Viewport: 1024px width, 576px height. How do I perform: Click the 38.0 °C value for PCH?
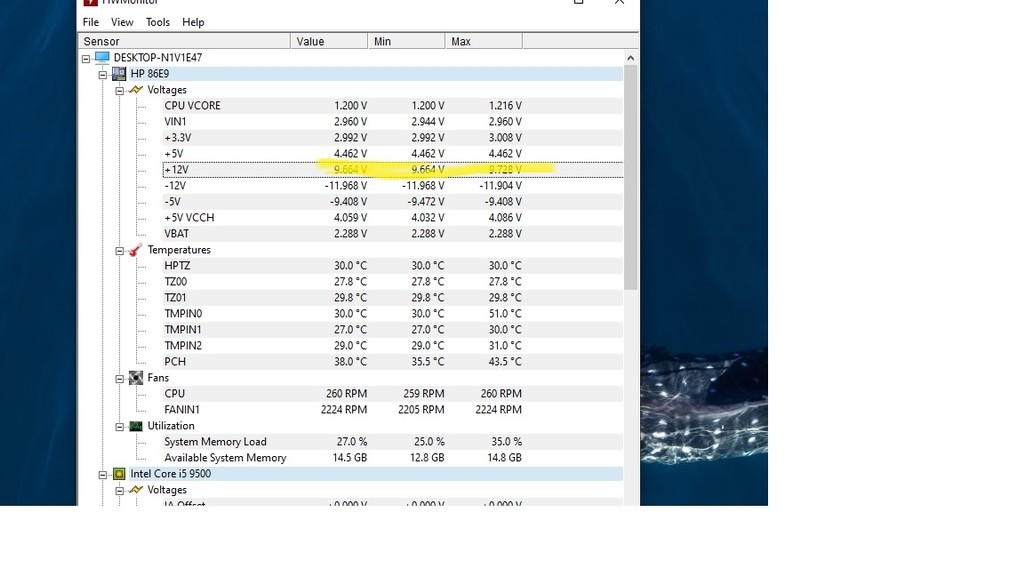[351, 362]
